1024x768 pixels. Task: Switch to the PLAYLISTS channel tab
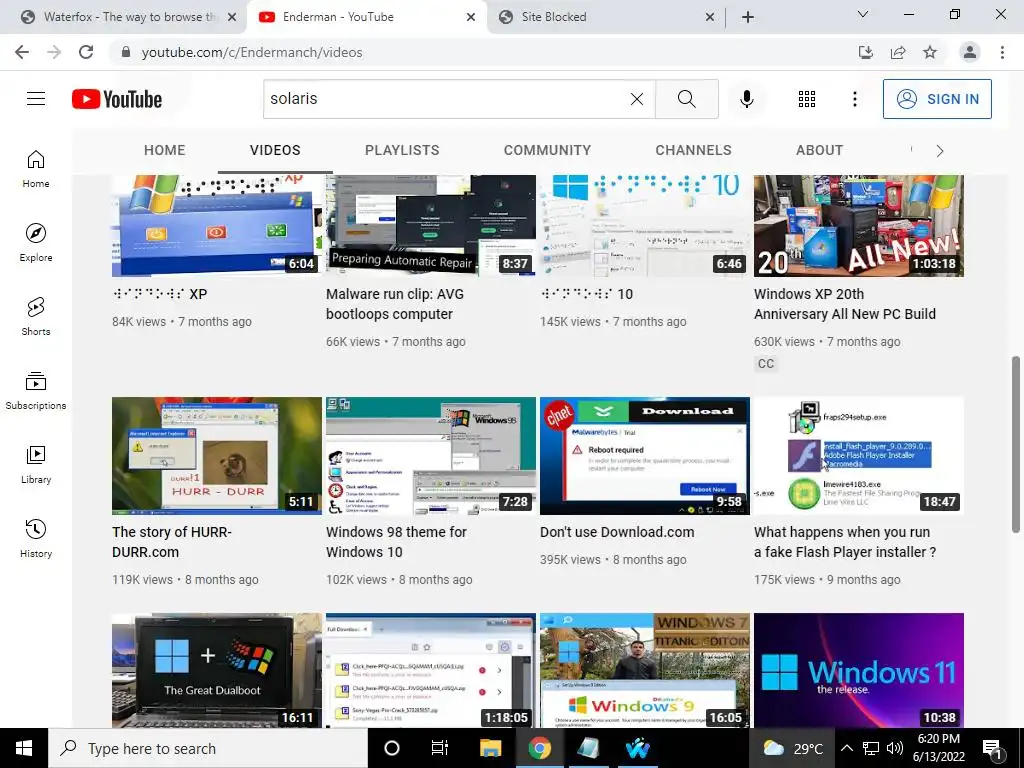402,150
